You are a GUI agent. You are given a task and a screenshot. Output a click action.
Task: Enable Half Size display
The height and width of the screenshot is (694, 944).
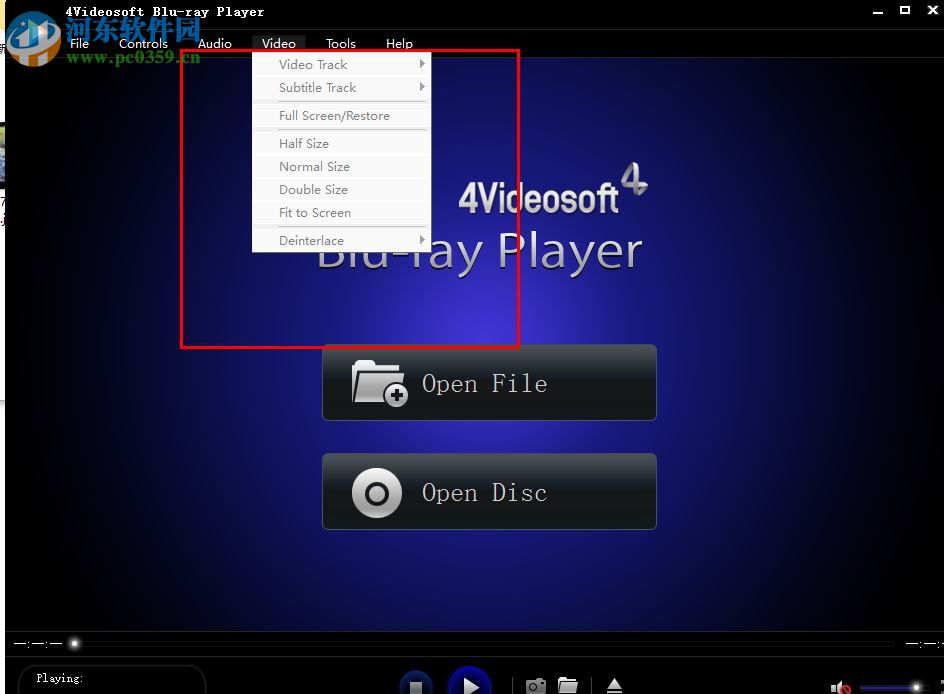coord(303,143)
